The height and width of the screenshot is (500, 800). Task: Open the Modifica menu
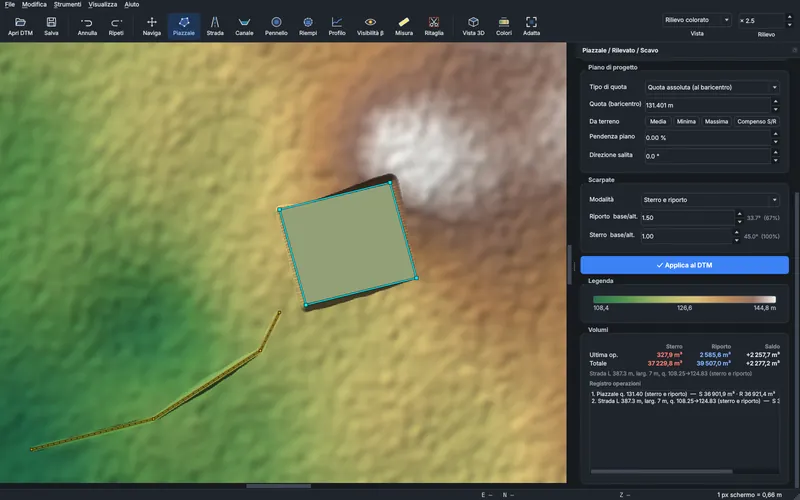(34, 5)
